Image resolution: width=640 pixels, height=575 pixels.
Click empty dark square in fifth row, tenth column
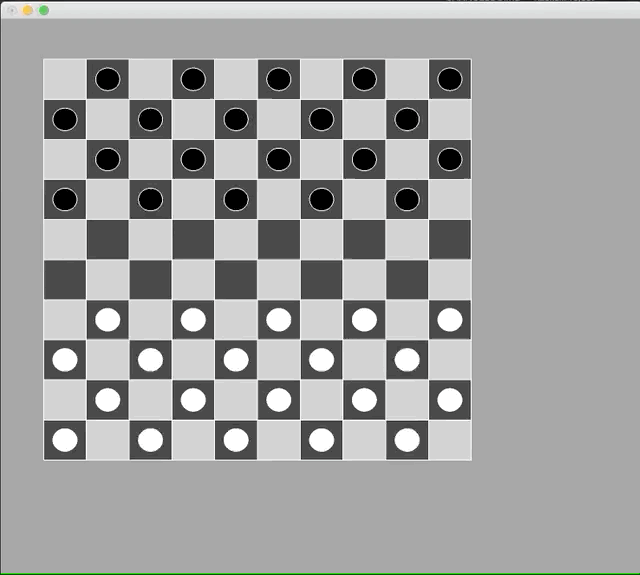[x=450, y=240]
